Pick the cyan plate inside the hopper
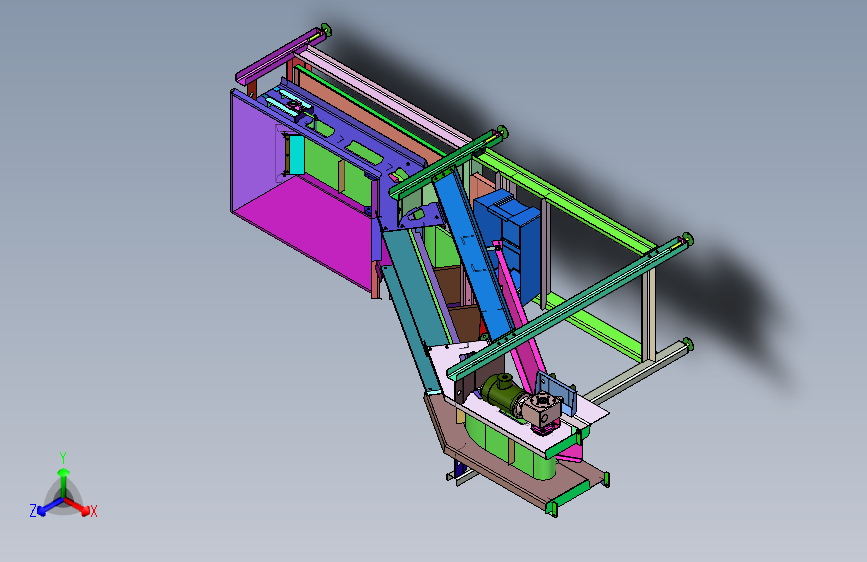Screen dimensions: 867x562 tap(296, 155)
